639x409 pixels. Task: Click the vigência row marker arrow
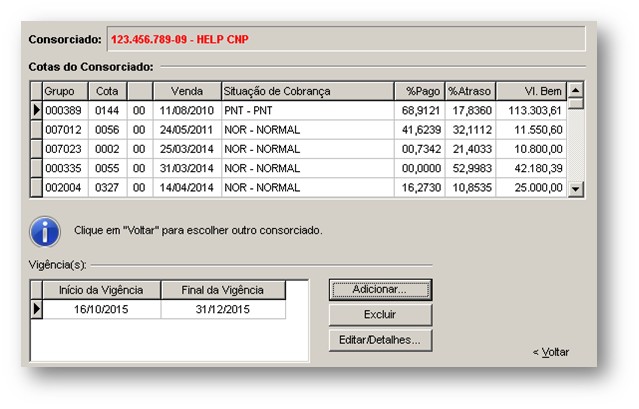tap(37, 309)
